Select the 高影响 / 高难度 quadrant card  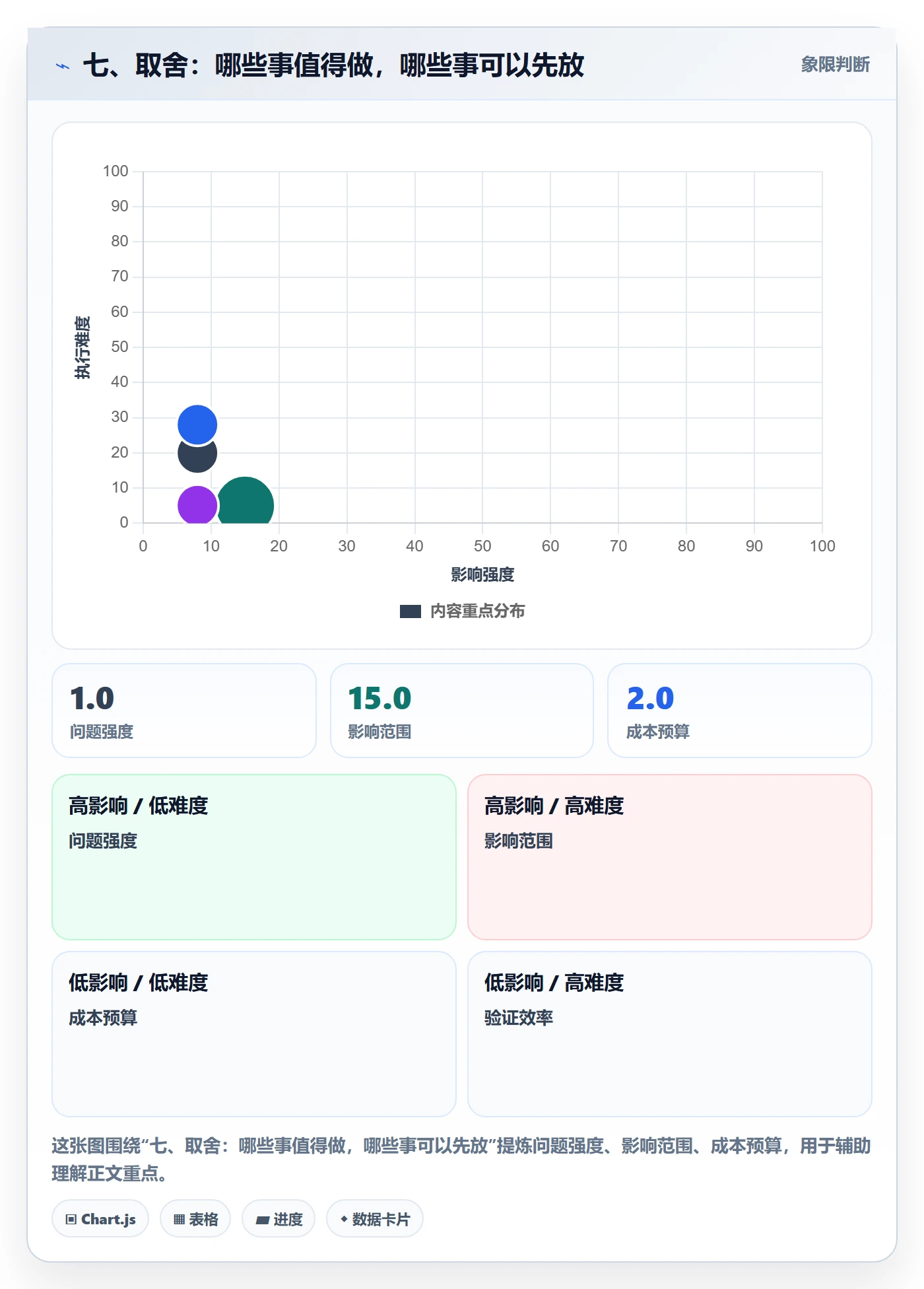tap(670, 857)
